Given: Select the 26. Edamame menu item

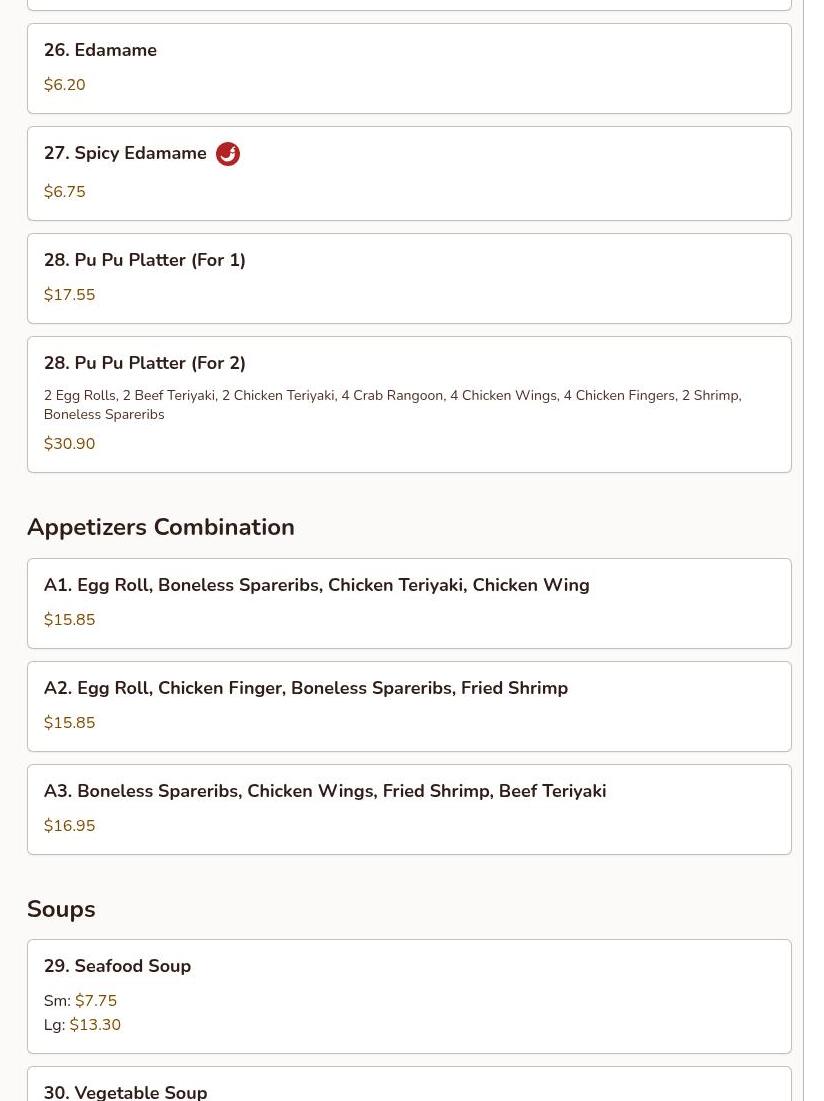Looking at the screenshot, I should pyautogui.click(x=409, y=68).
